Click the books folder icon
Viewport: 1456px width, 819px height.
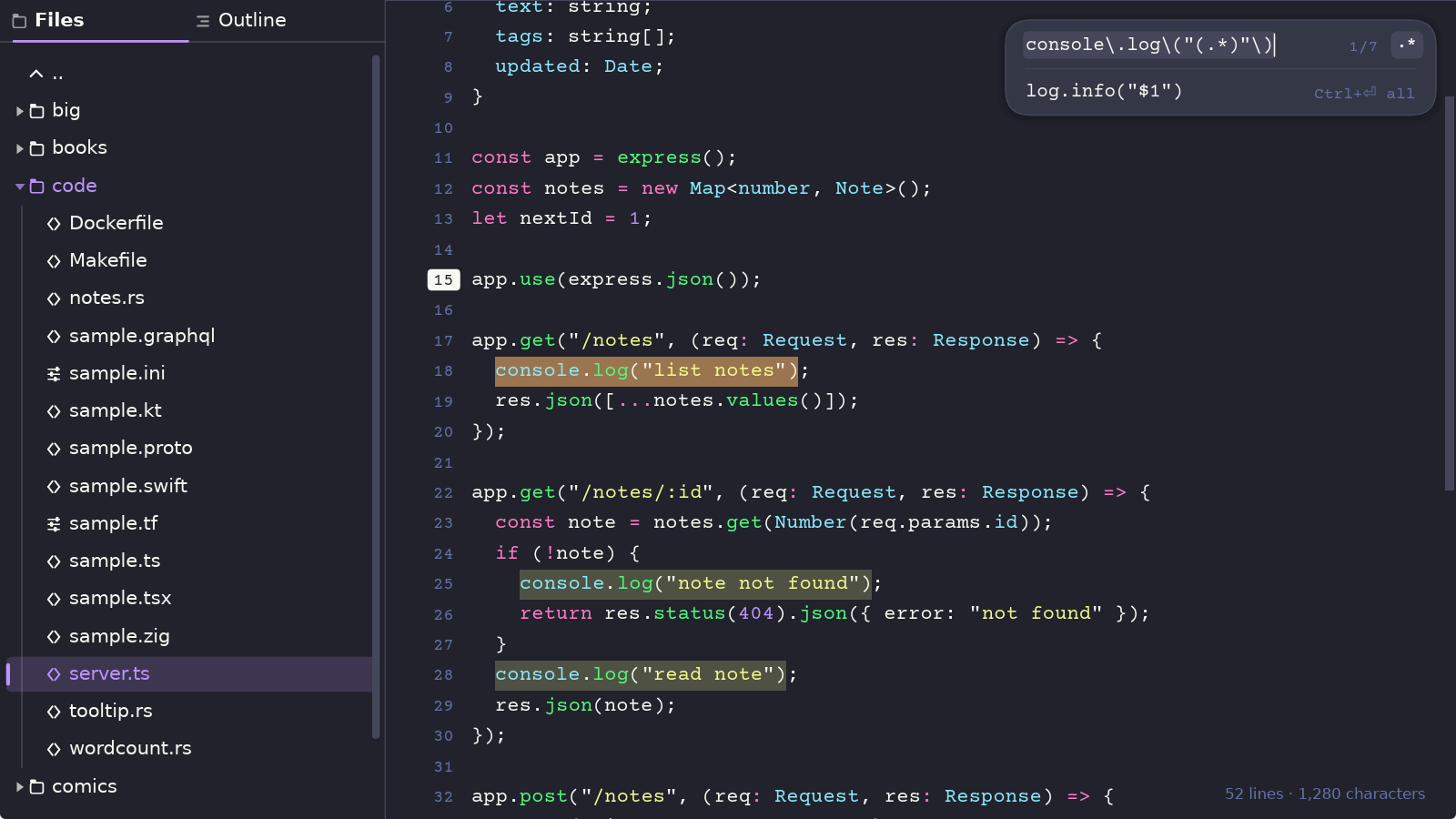[37, 148]
